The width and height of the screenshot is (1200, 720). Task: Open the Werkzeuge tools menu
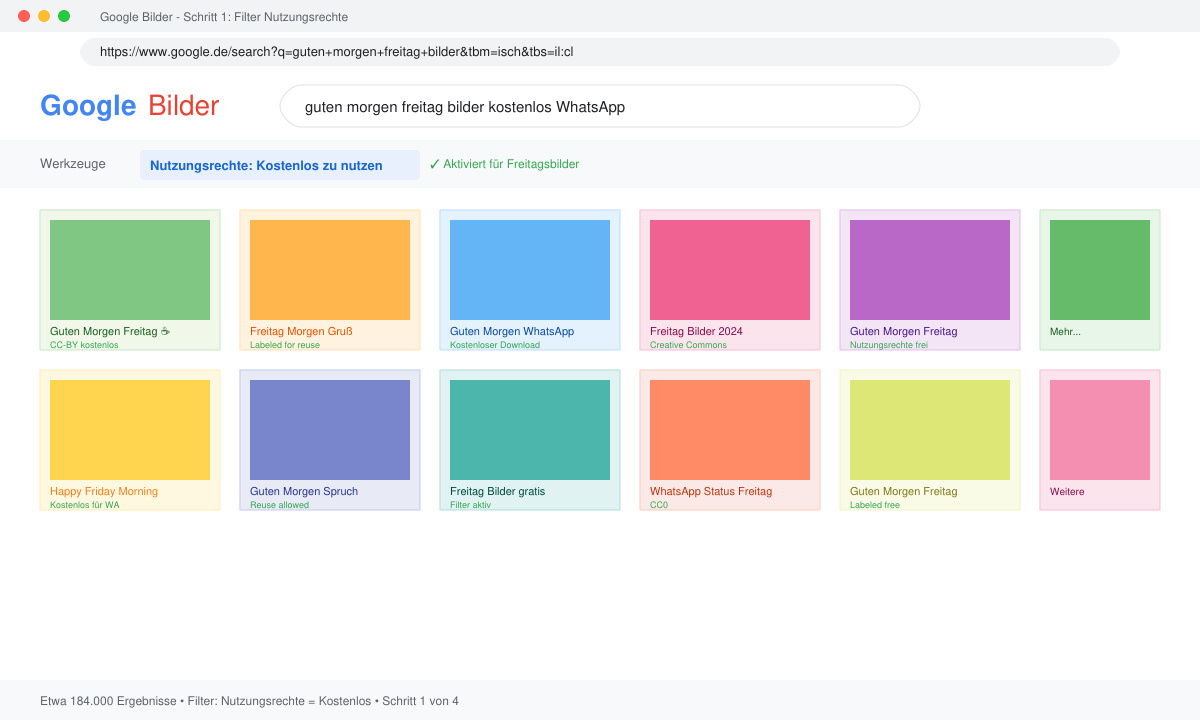click(73, 164)
